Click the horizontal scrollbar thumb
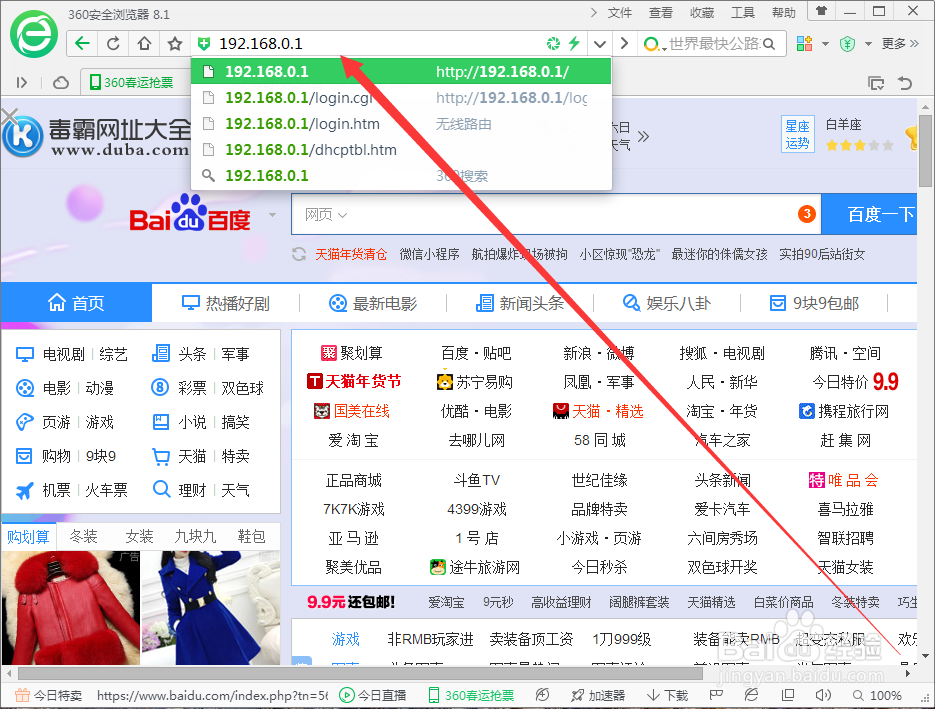Image resolution: width=935 pixels, height=709 pixels. click(x=360, y=673)
